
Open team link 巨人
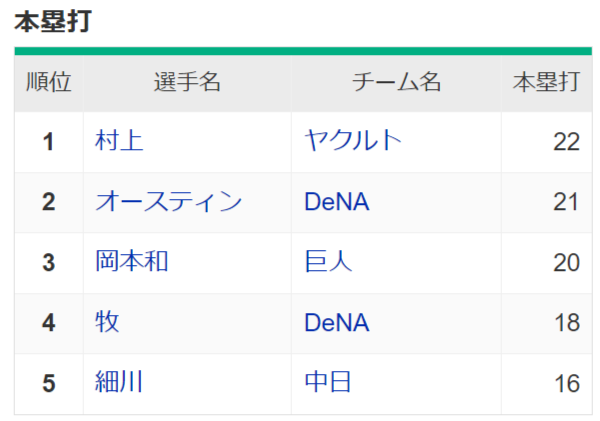pos(328,262)
